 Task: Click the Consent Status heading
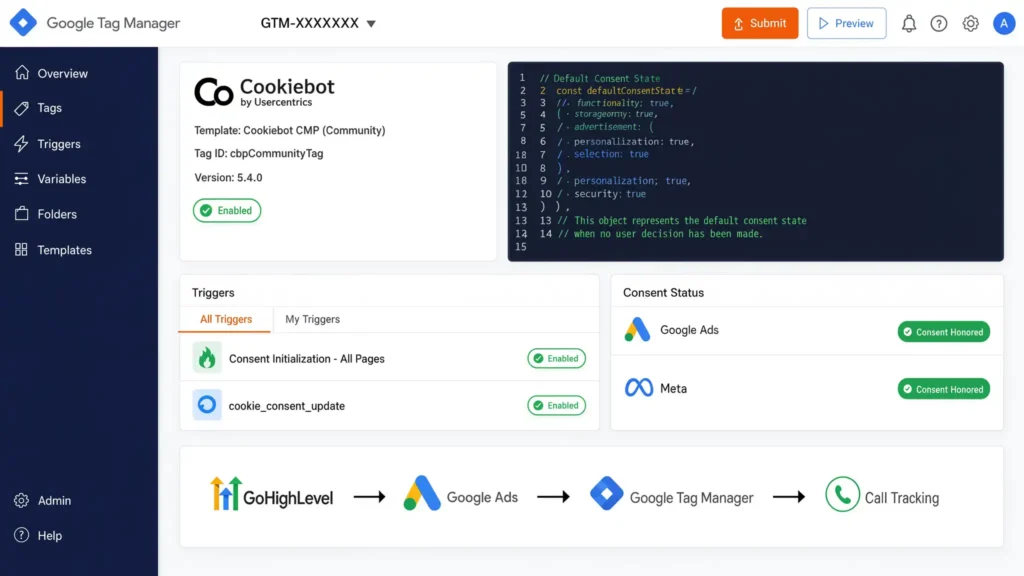[663, 293]
